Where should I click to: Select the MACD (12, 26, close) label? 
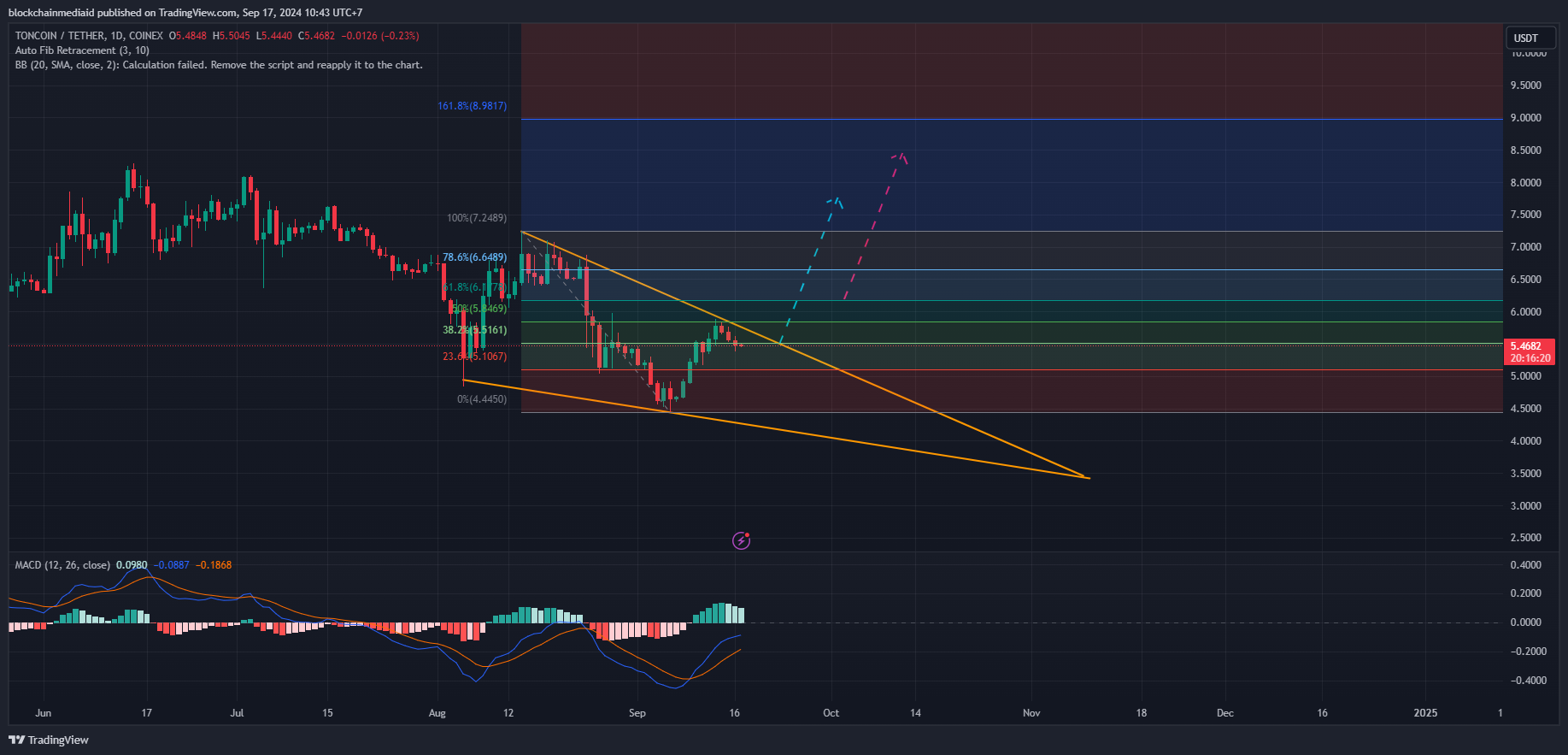pyautogui.click(x=62, y=565)
